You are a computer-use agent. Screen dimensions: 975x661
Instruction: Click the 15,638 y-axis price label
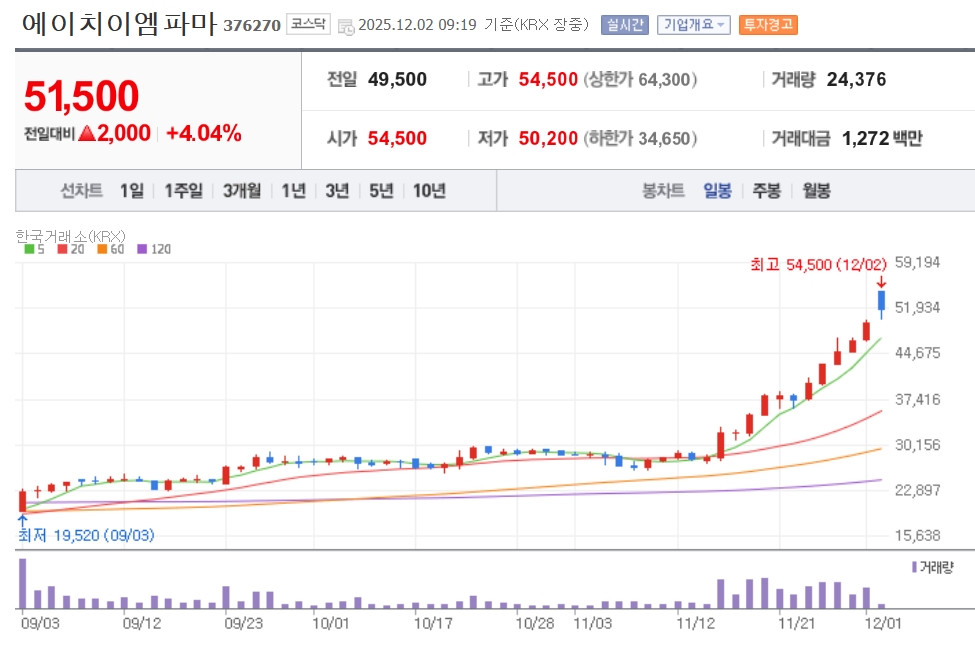click(x=917, y=535)
